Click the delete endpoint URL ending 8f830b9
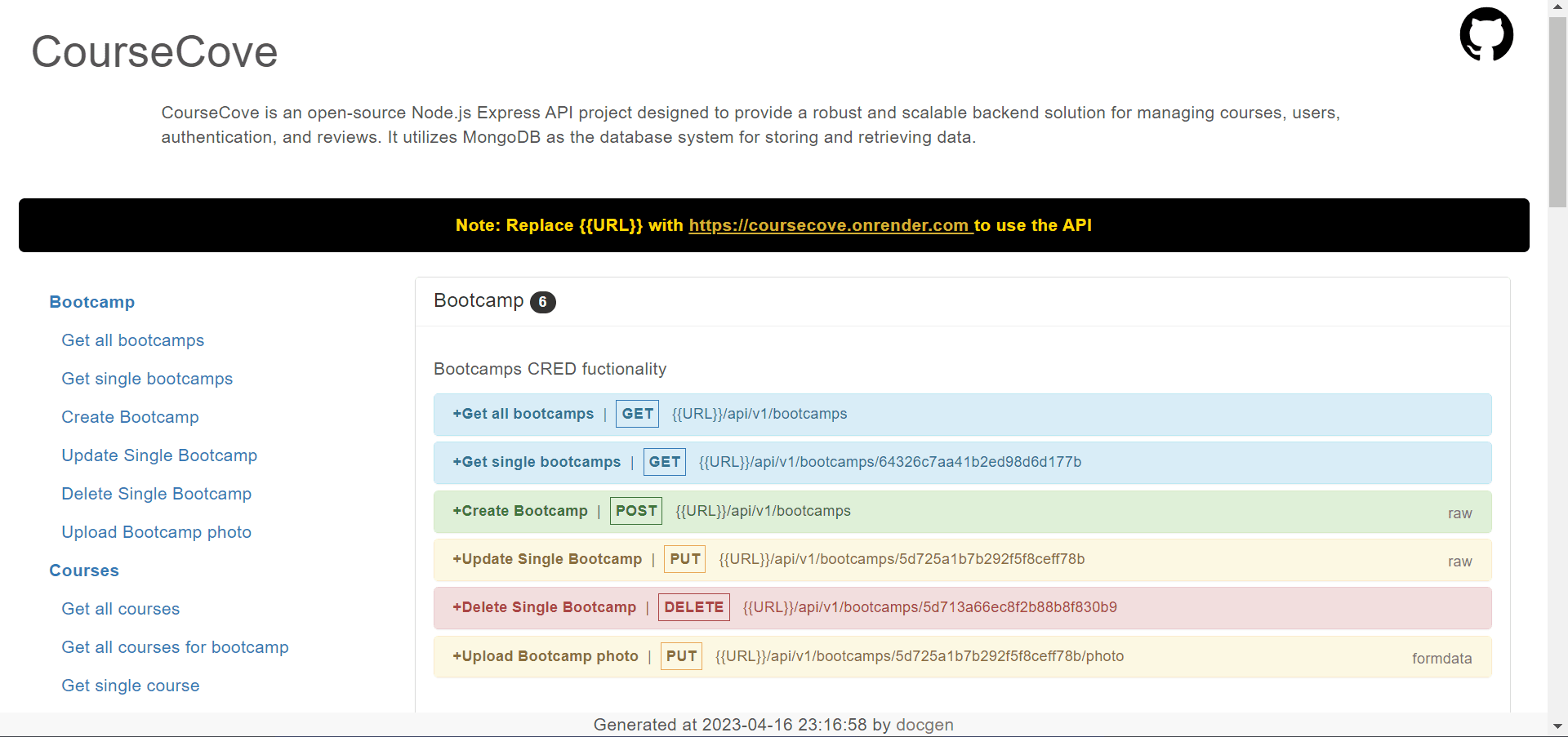Image resolution: width=1568 pixels, height=737 pixels. 929,607
